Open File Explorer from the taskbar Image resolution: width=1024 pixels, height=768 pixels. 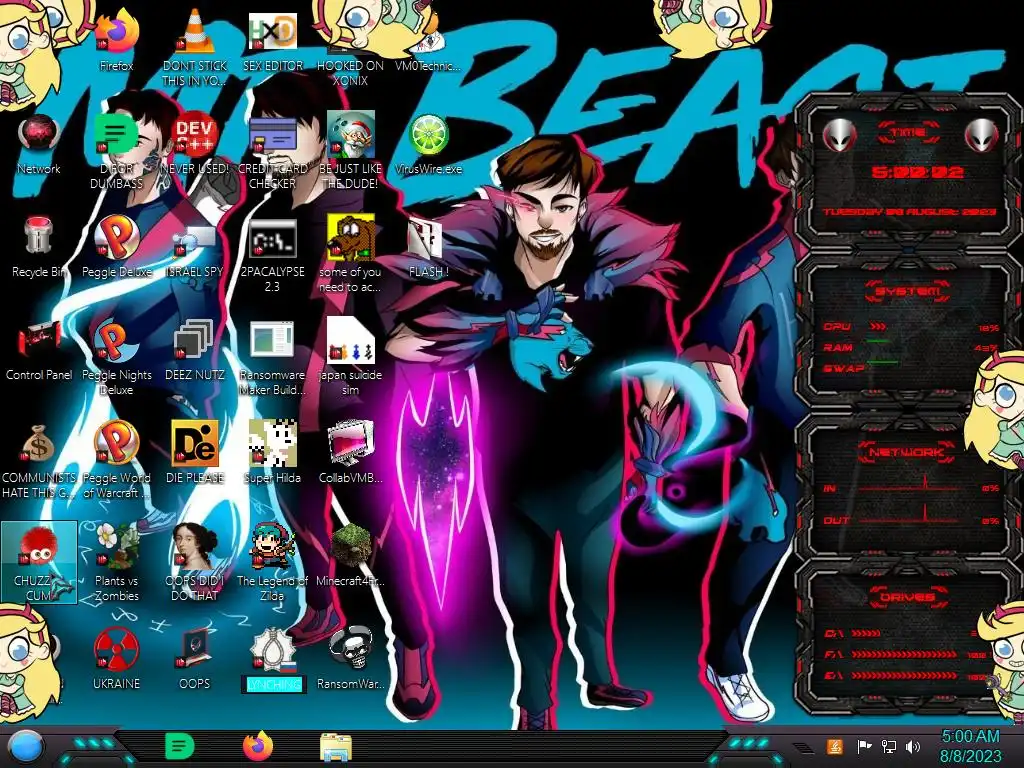pyautogui.click(x=336, y=747)
